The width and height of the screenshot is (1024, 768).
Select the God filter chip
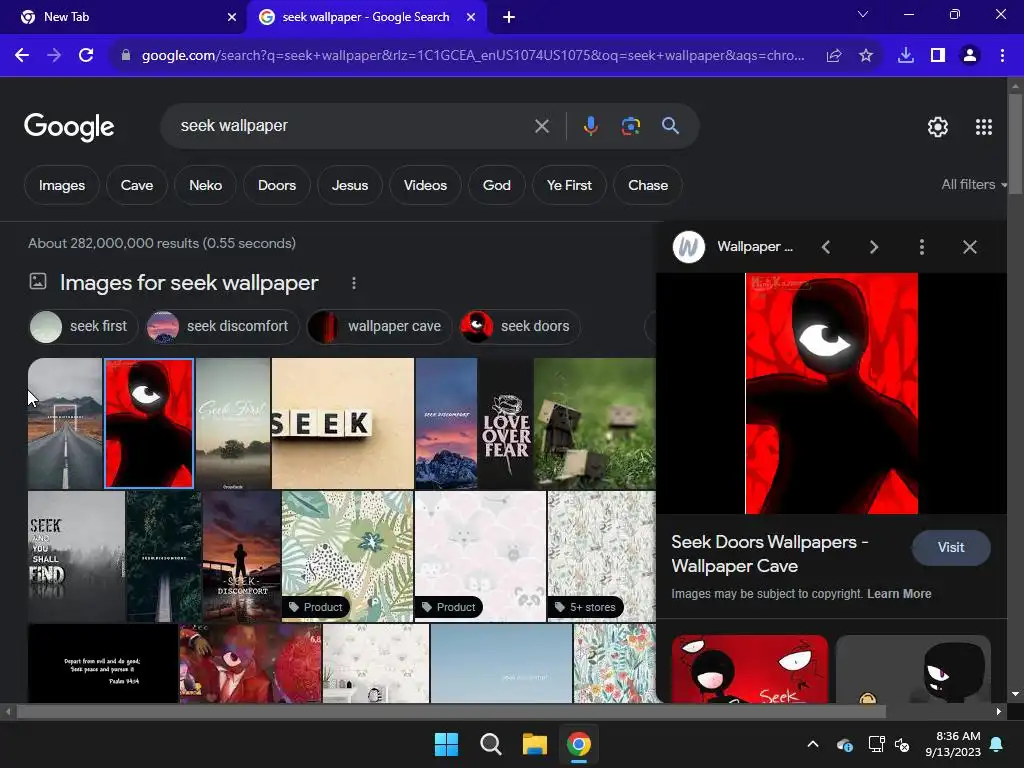pos(497,185)
